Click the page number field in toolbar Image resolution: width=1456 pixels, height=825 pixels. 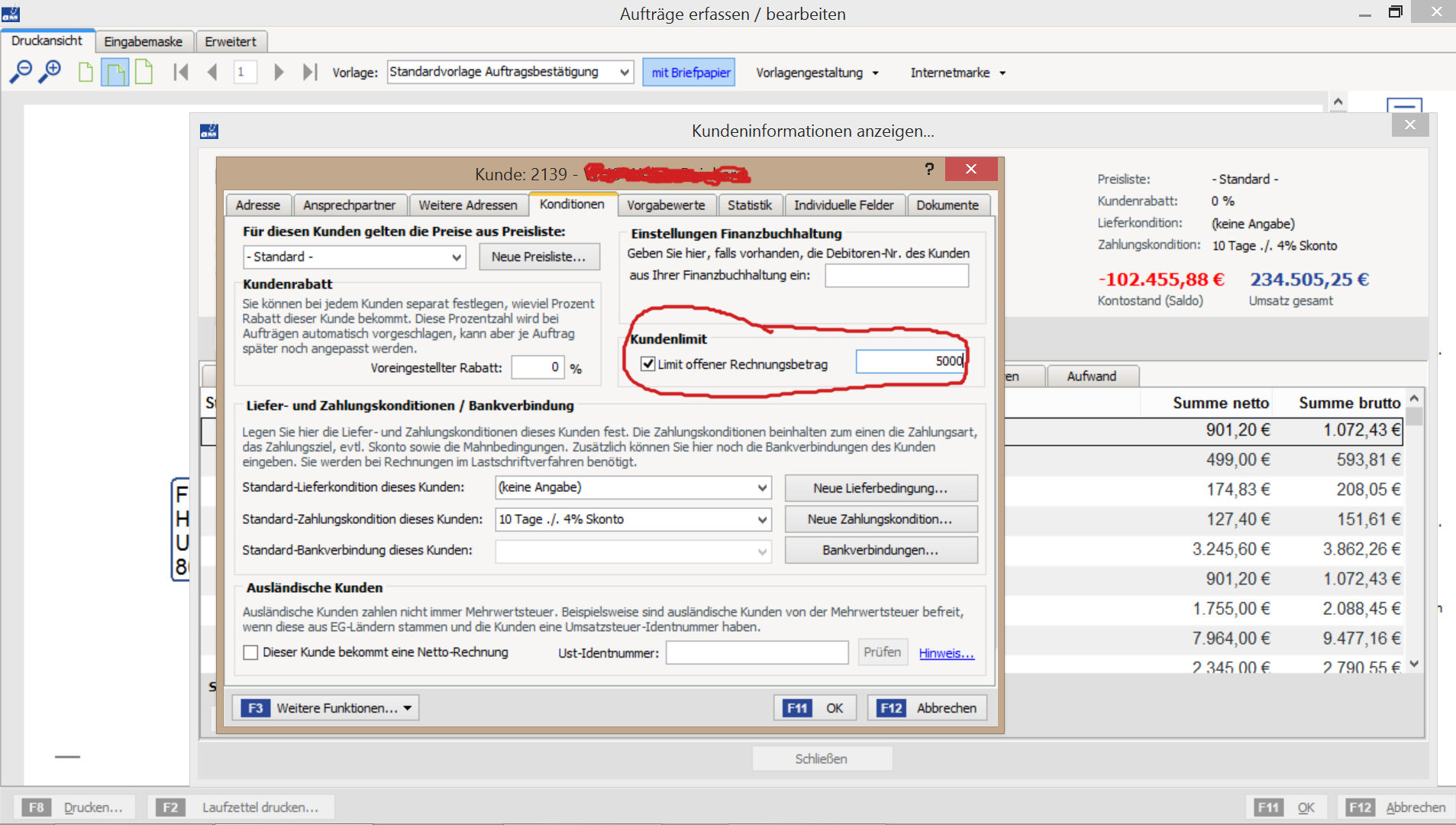click(x=245, y=73)
